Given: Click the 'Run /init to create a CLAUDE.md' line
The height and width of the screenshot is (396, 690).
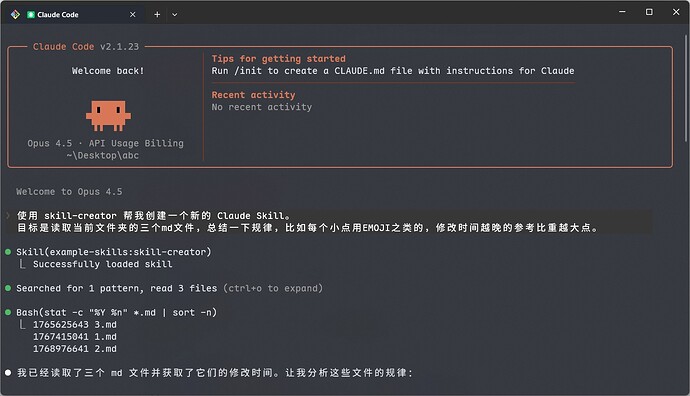Looking at the screenshot, I should coord(393,71).
